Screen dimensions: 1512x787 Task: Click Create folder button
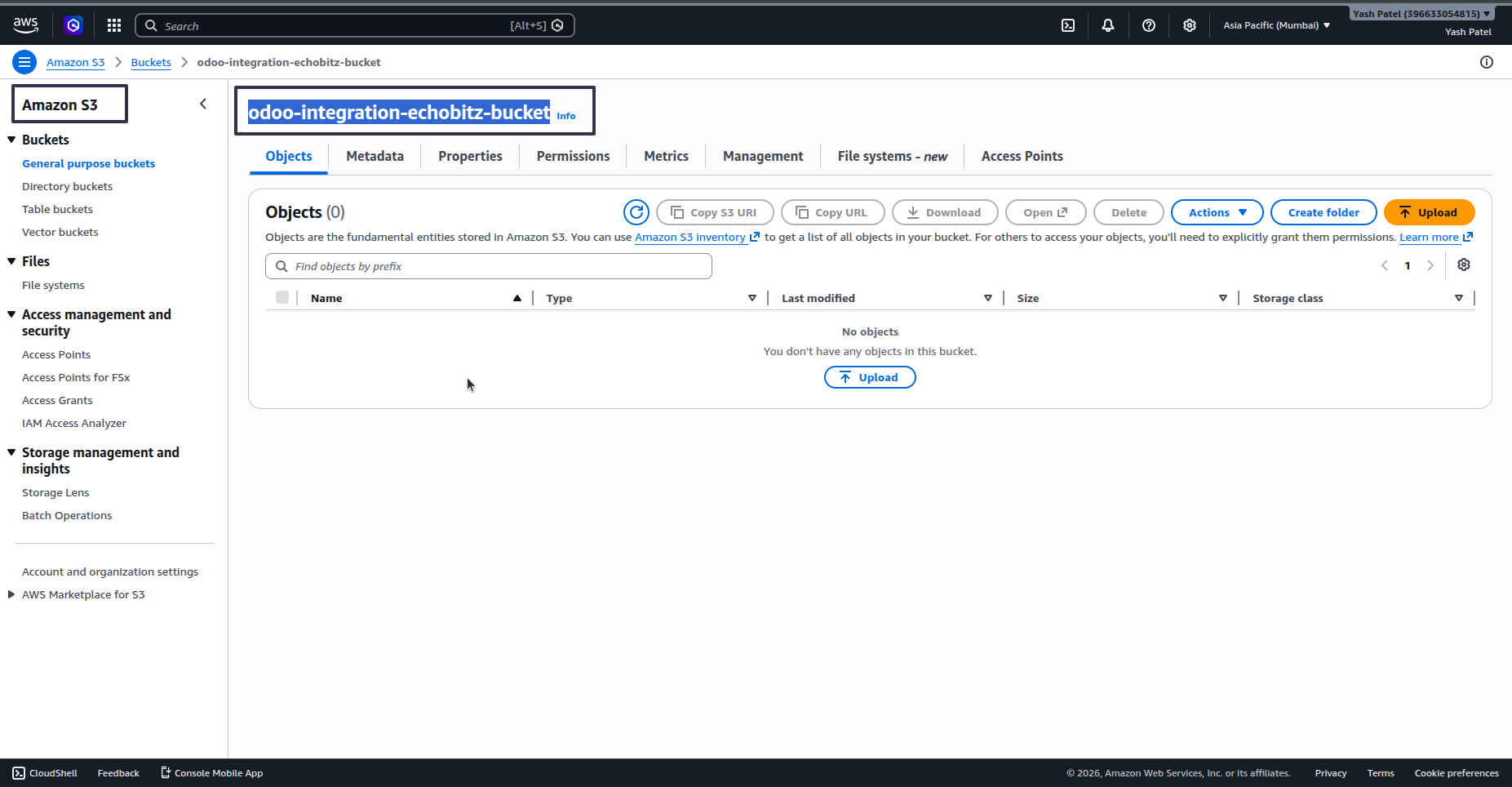tap(1324, 212)
